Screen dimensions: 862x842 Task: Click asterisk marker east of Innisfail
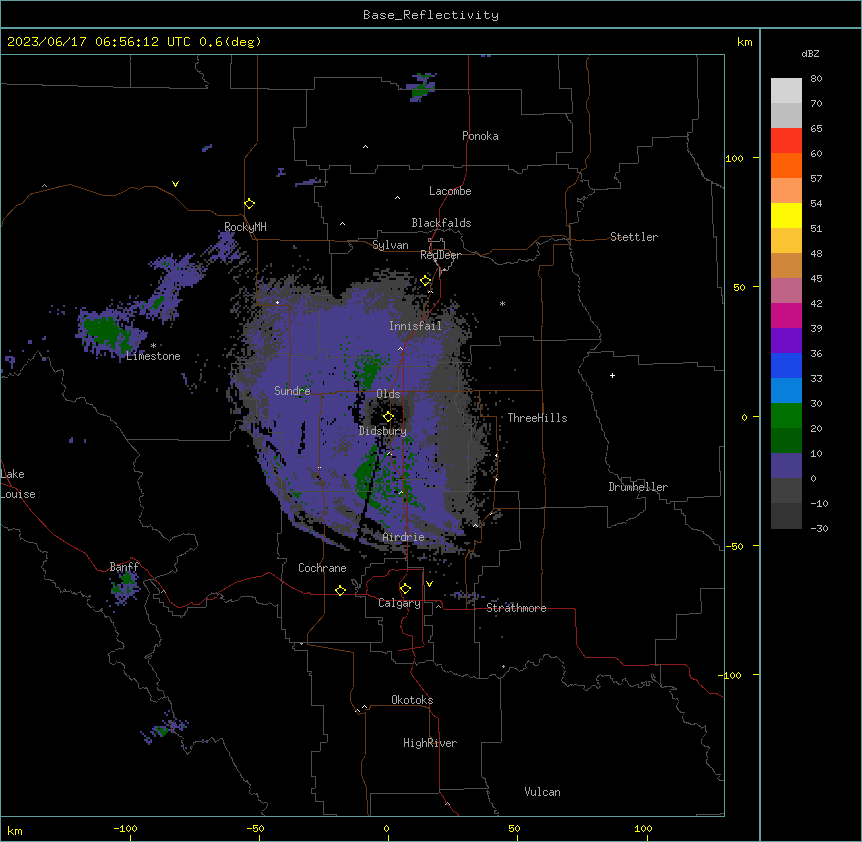[x=502, y=303]
